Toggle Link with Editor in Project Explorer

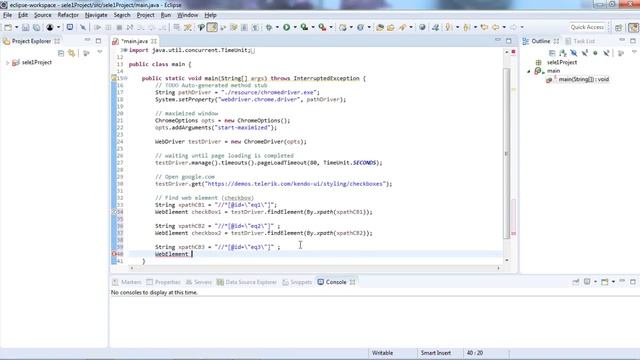pos(72,53)
